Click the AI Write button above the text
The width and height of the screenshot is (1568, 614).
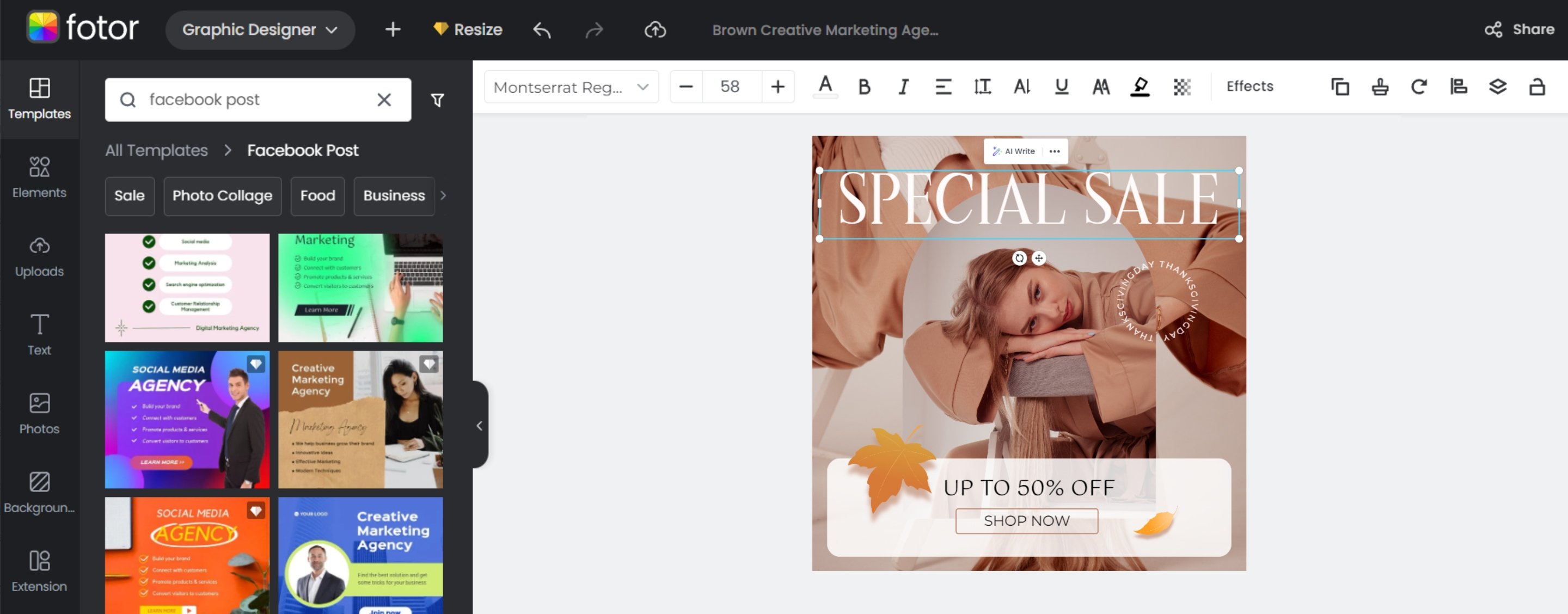(1015, 151)
